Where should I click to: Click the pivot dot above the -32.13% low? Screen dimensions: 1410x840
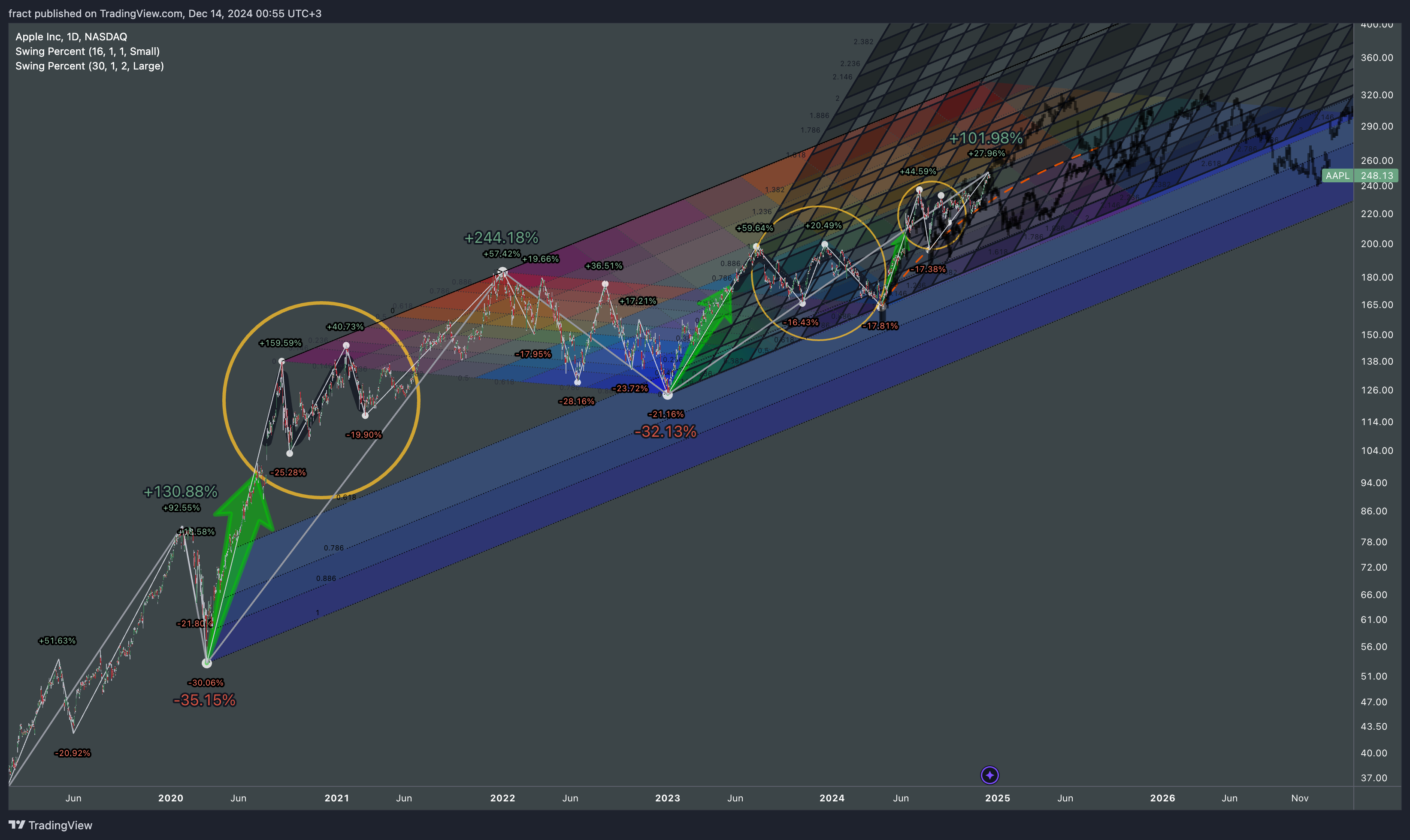tap(667, 394)
